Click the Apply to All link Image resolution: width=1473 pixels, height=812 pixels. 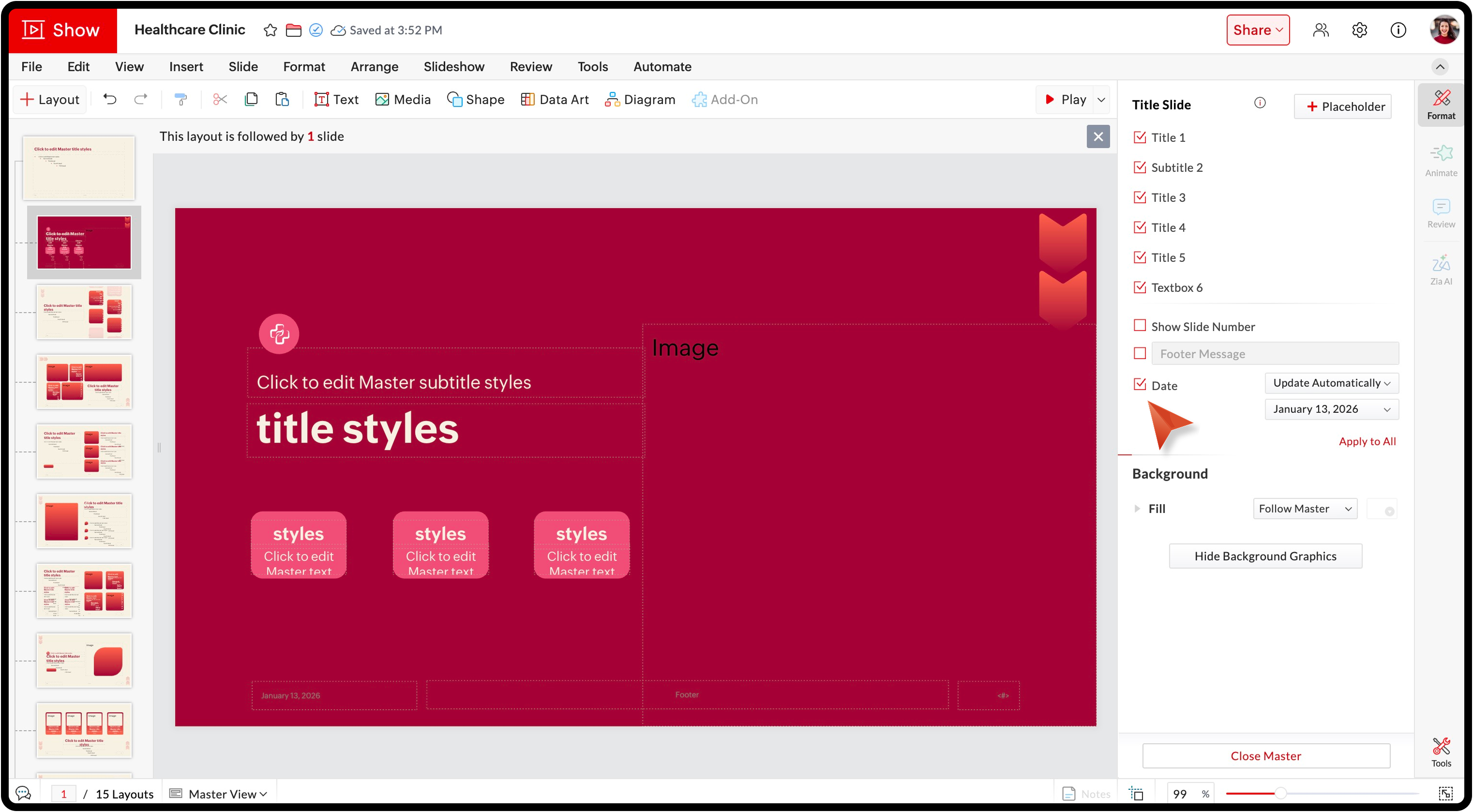[1367, 441]
